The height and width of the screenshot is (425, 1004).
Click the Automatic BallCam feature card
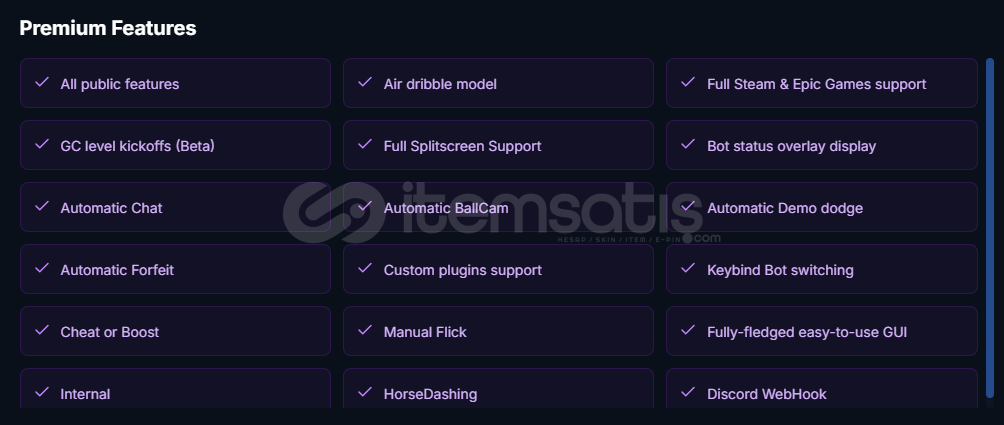click(x=498, y=207)
